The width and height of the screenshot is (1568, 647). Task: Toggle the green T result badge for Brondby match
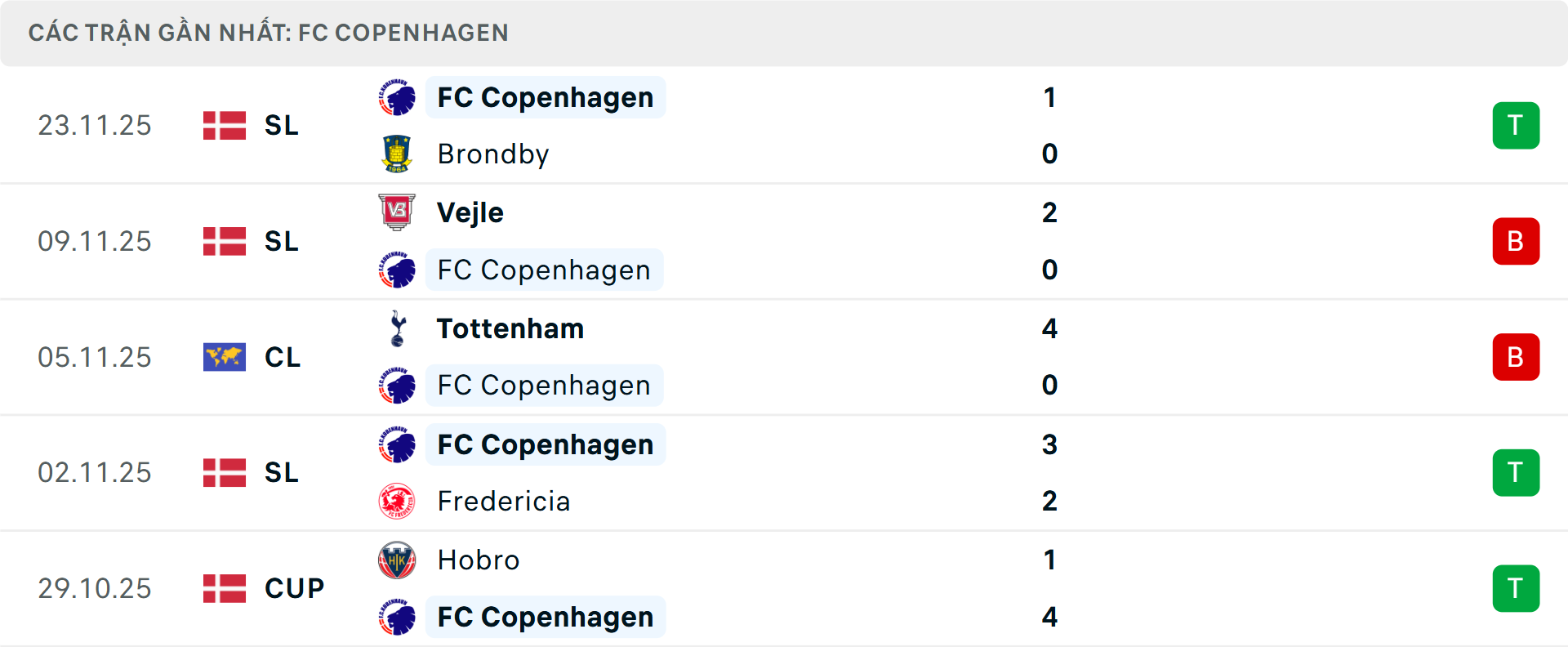[x=1516, y=125]
